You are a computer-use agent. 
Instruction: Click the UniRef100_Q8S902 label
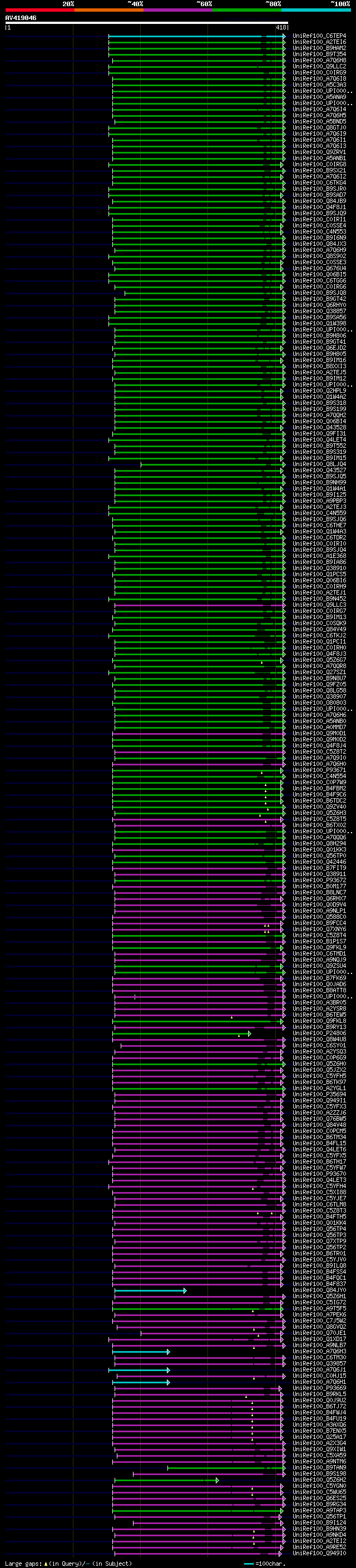[319, 256]
